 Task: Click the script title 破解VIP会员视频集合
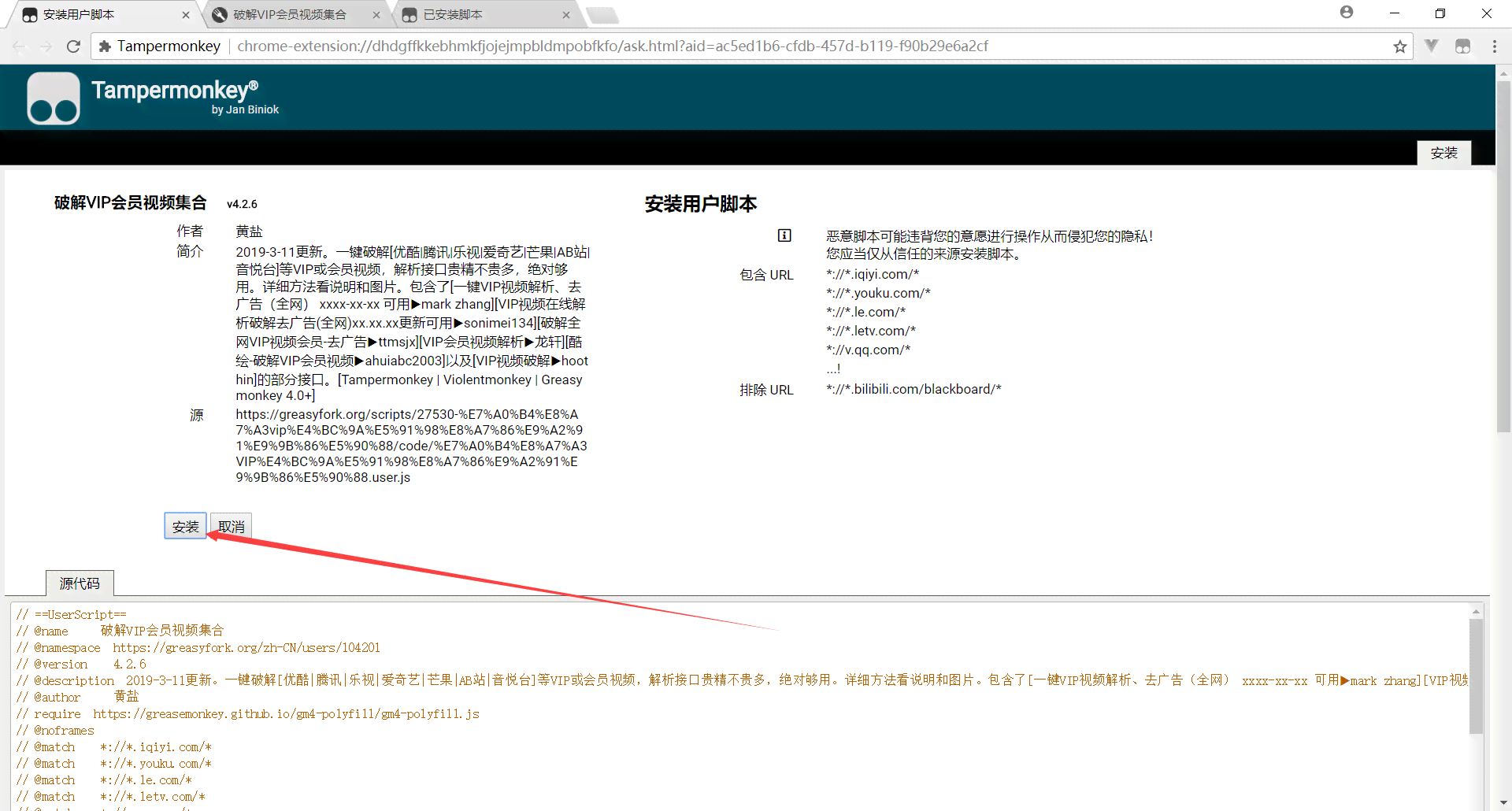pyautogui.click(x=130, y=203)
